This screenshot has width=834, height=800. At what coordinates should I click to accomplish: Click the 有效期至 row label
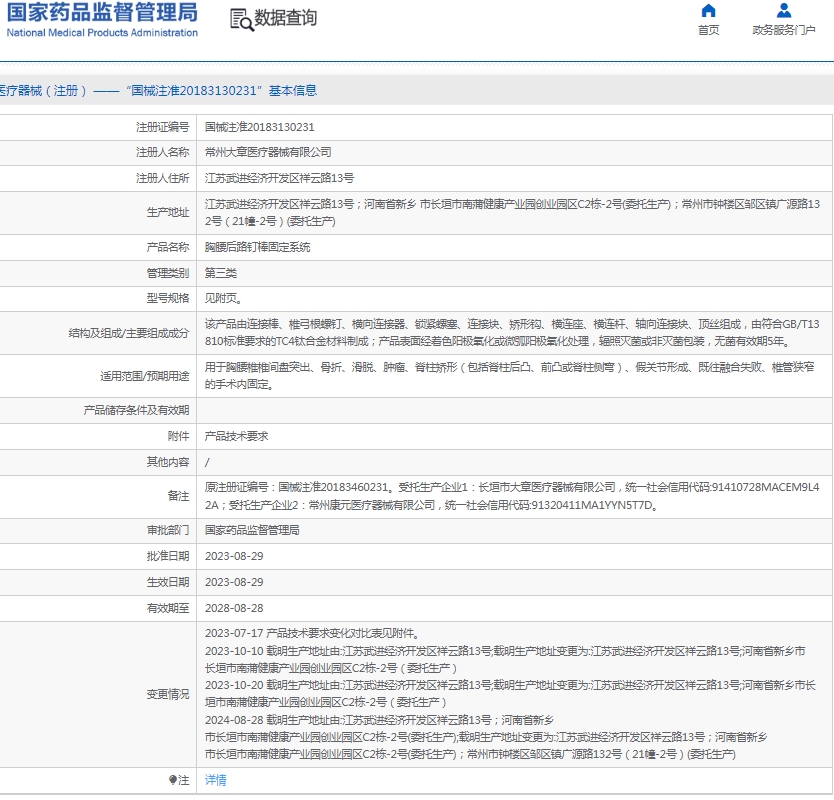(x=168, y=608)
